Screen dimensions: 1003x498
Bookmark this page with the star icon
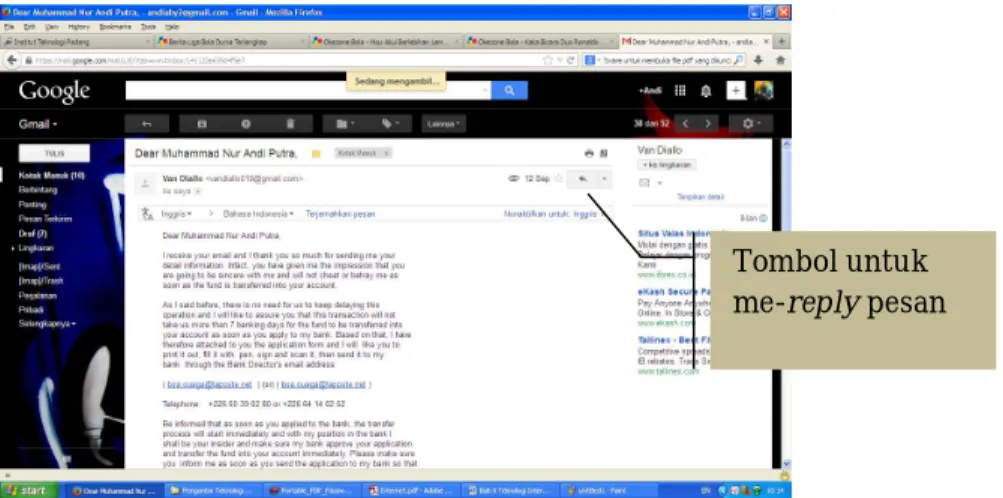coord(548,61)
